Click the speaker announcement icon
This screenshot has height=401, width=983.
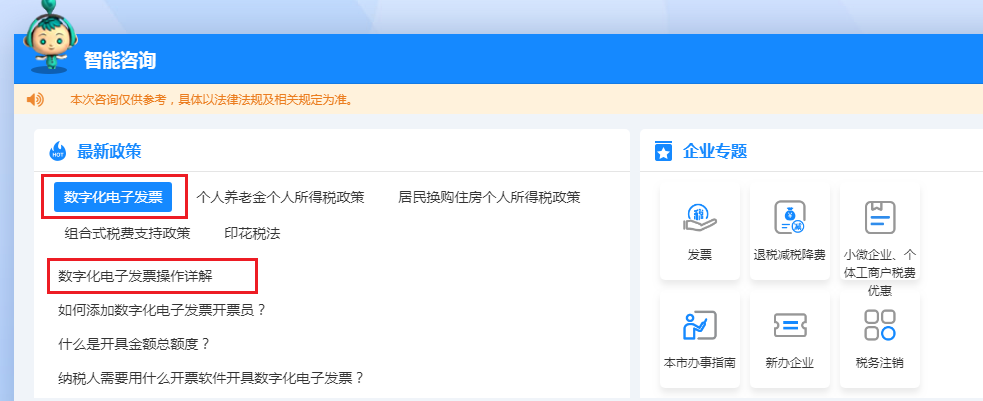35,100
